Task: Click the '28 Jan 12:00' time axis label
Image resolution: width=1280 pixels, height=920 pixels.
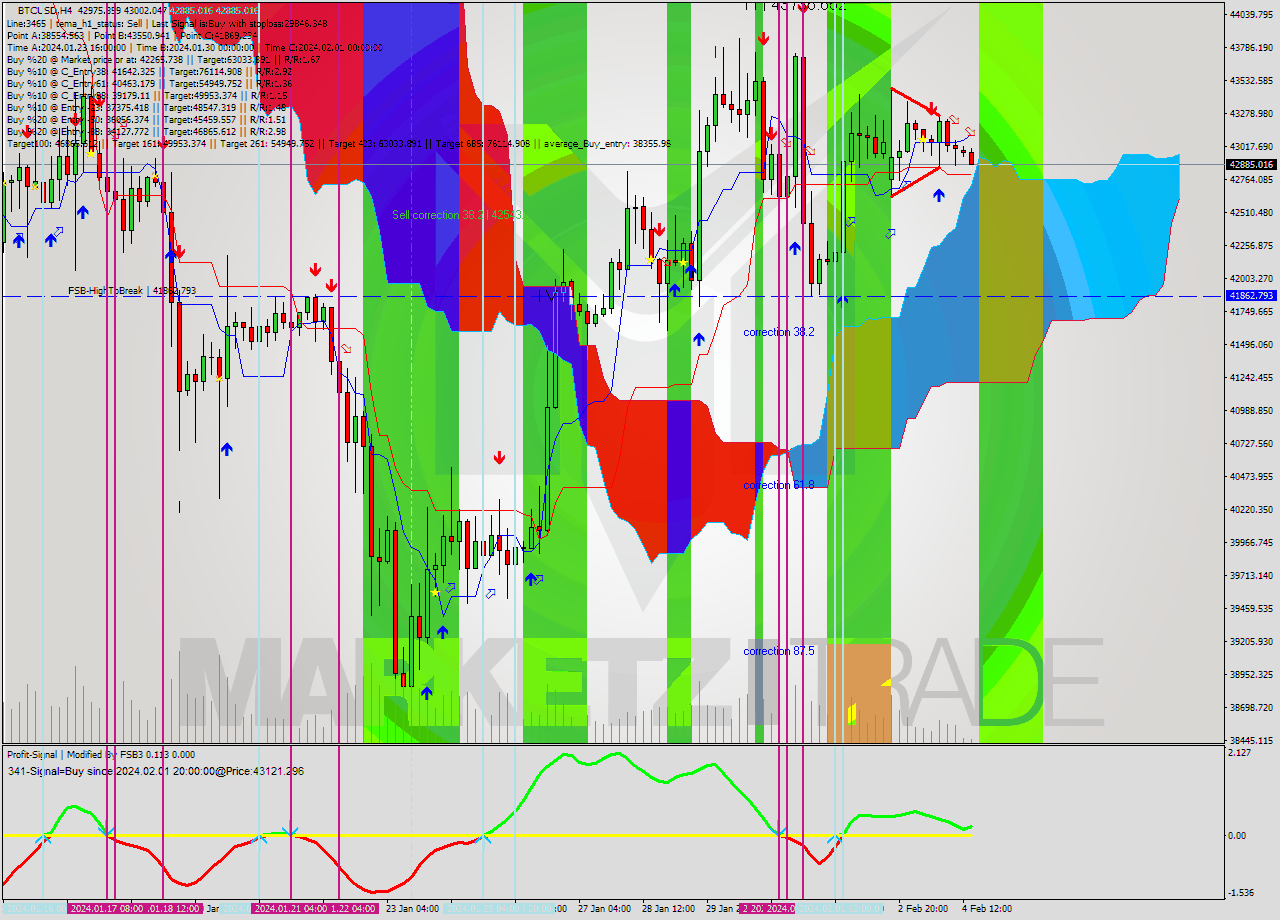Action: tap(668, 908)
